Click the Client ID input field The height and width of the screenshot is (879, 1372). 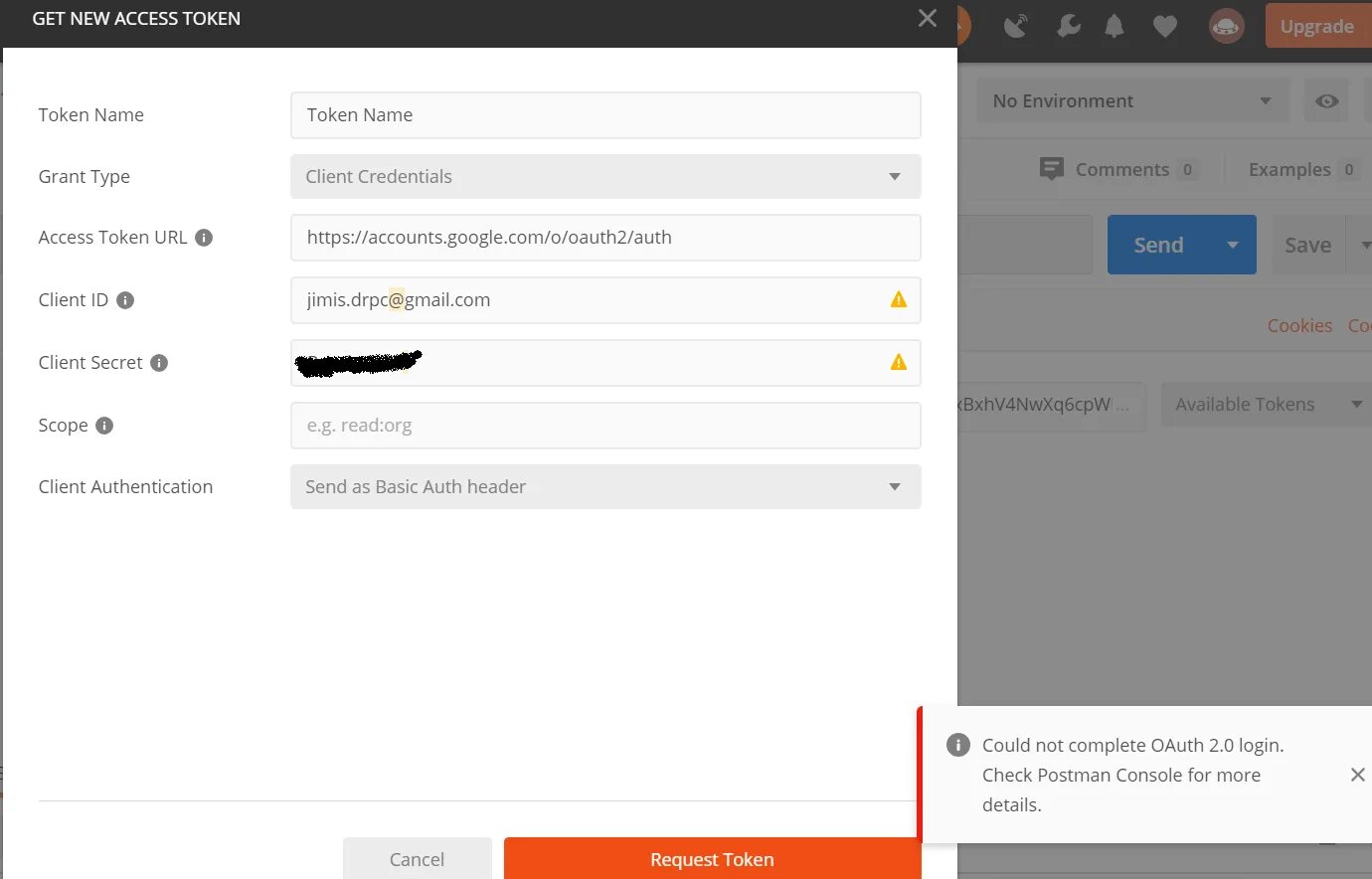click(x=605, y=300)
